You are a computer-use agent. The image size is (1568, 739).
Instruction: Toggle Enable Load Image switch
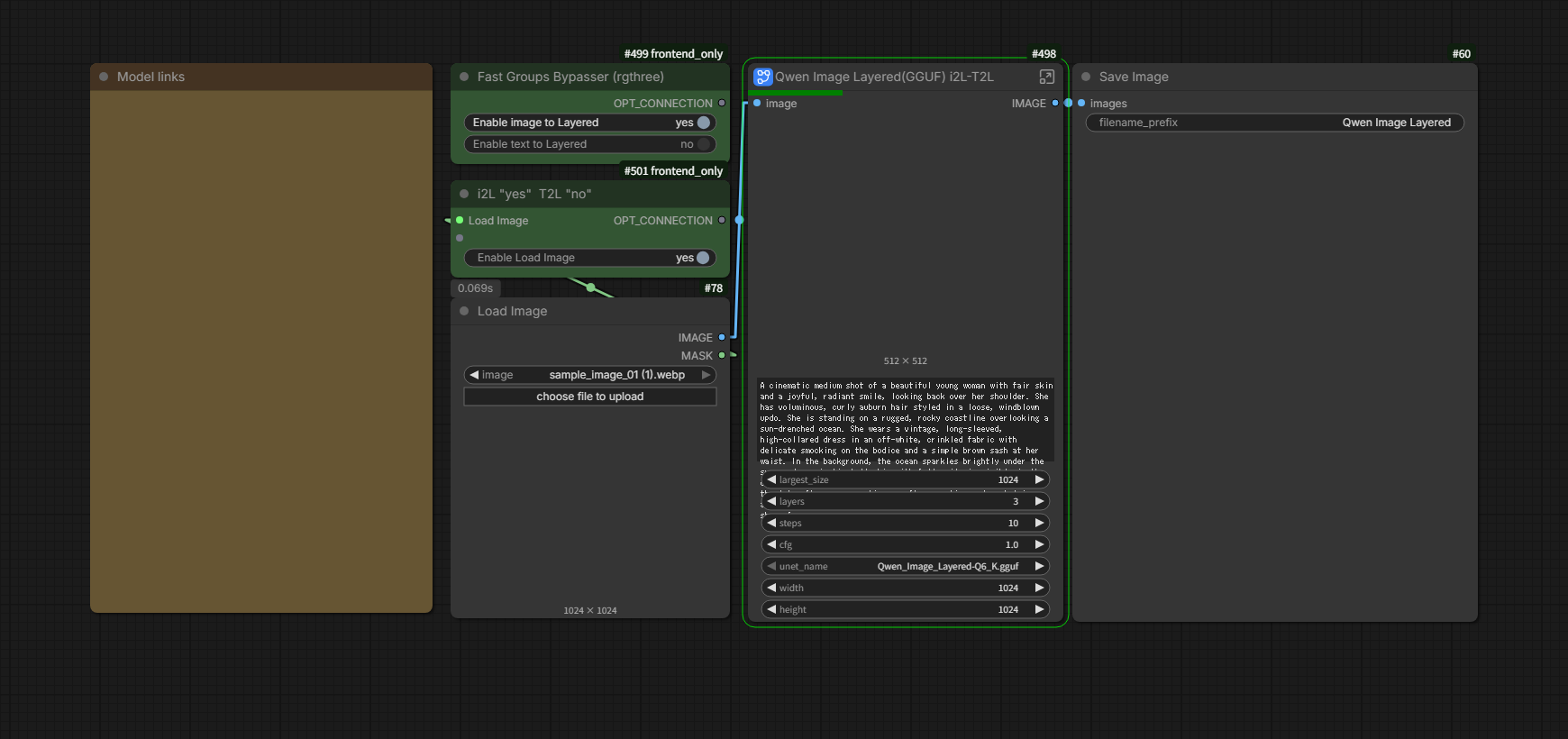coord(702,258)
